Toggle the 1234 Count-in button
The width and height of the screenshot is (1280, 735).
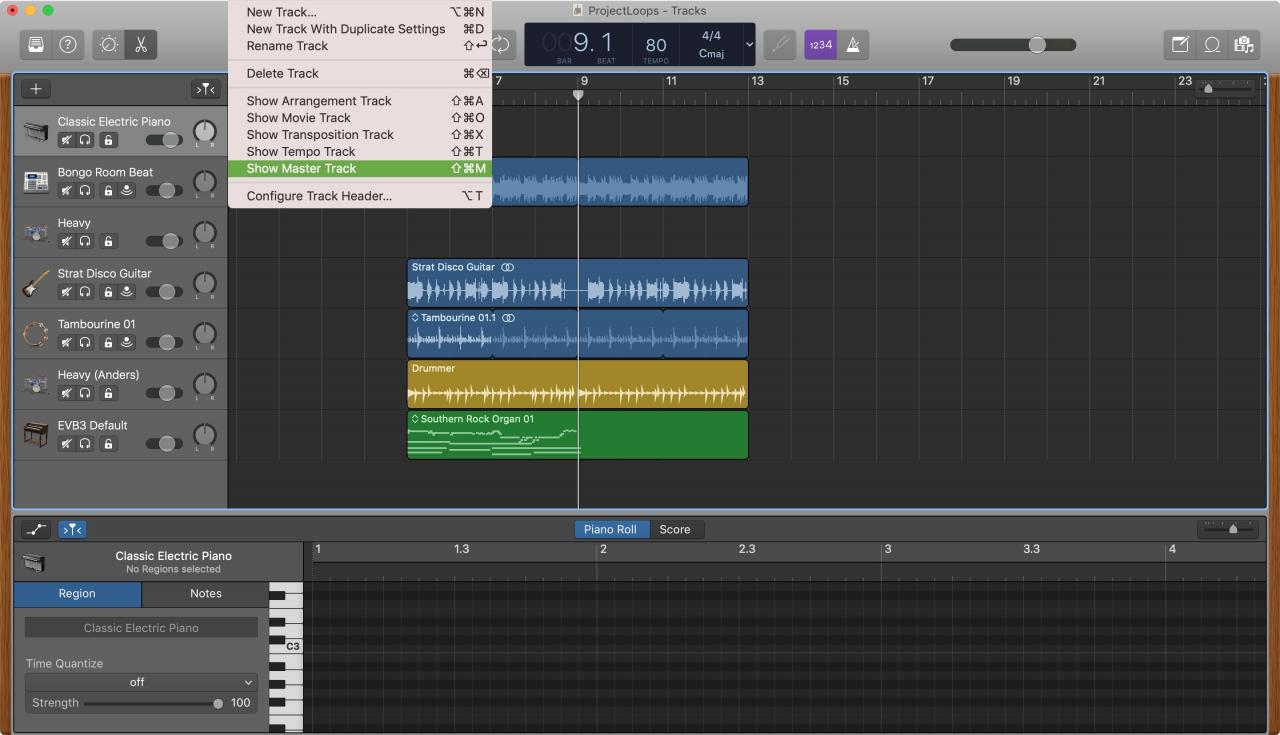point(820,45)
